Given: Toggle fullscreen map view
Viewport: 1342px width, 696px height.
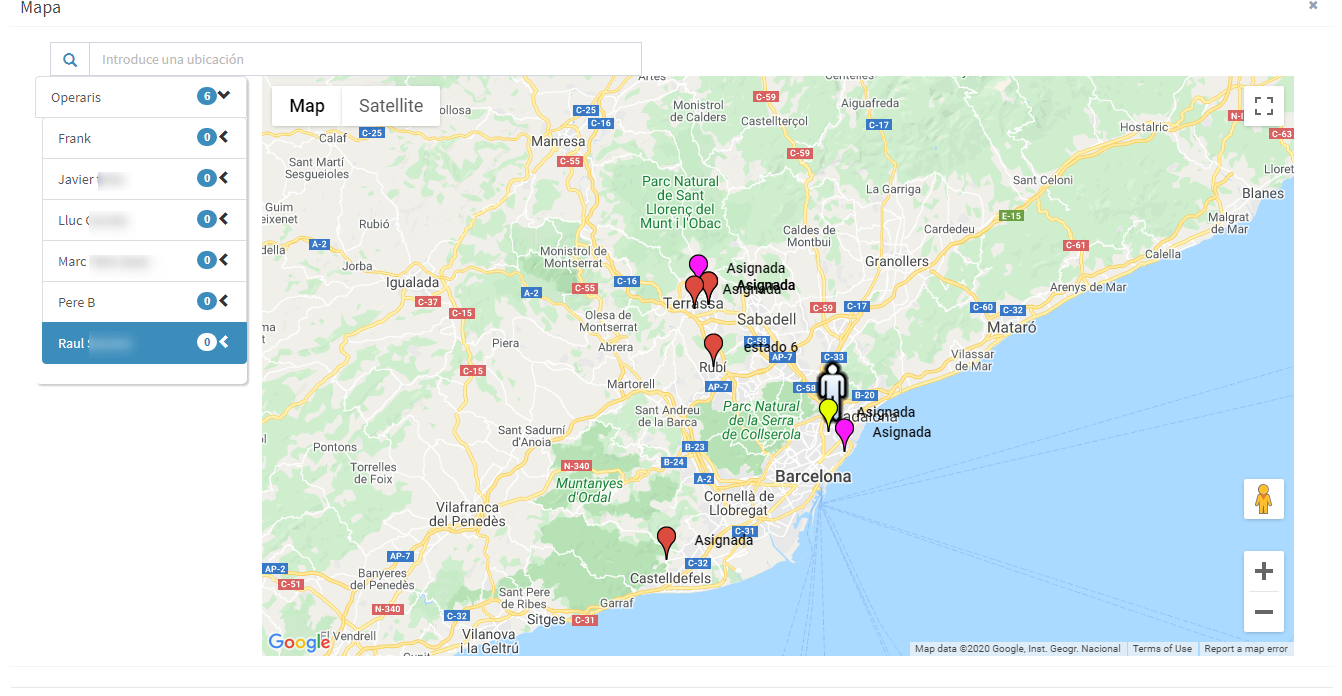Looking at the screenshot, I should click(x=1264, y=106).
